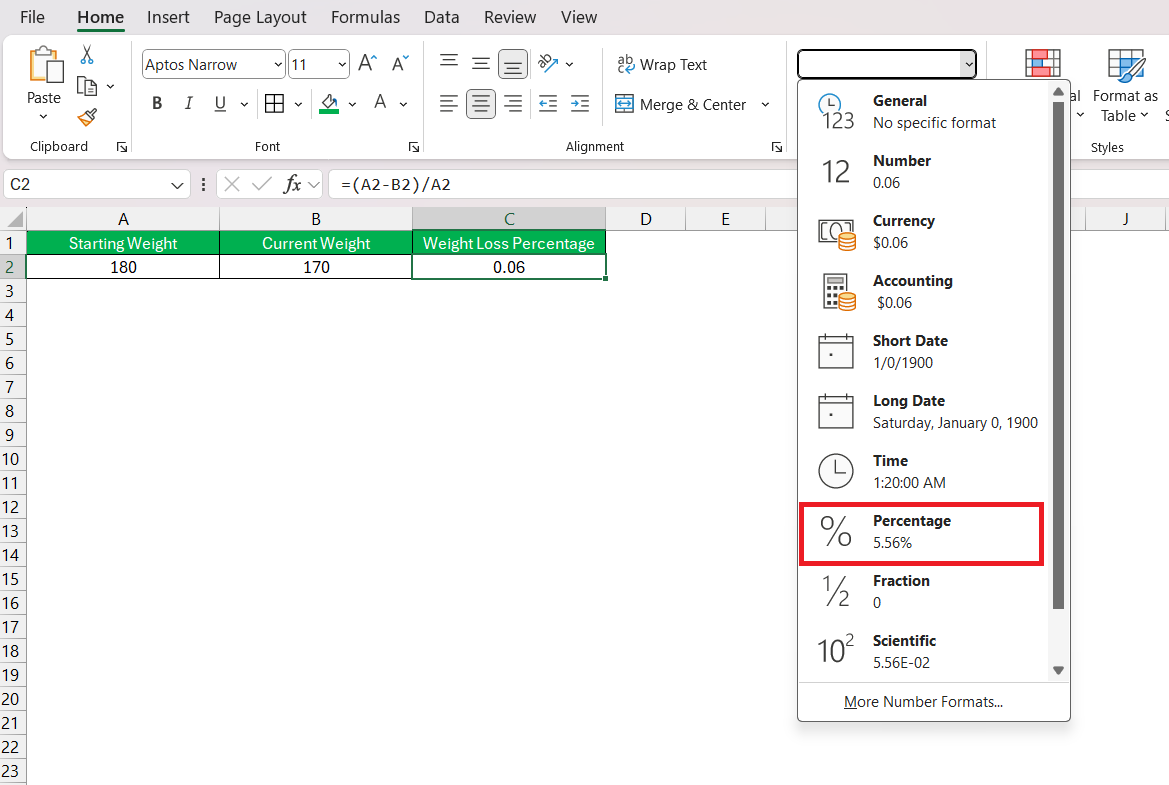Viewport: 1169px width, 785px height.
Task: Open Font Color dropdown arrow
Action: pyautogui.click(x=403, y=104)
